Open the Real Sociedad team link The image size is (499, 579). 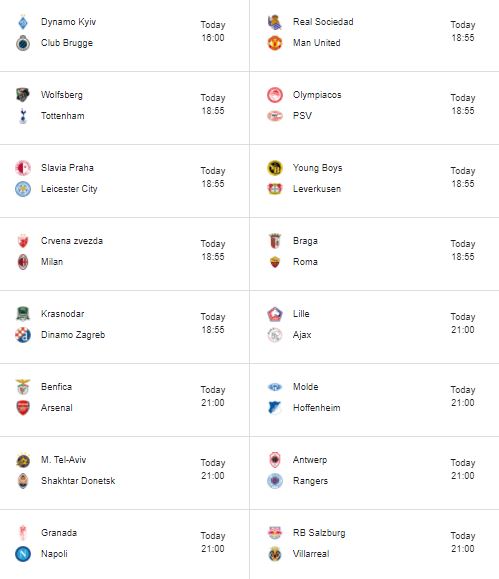(x=323, y=22)
